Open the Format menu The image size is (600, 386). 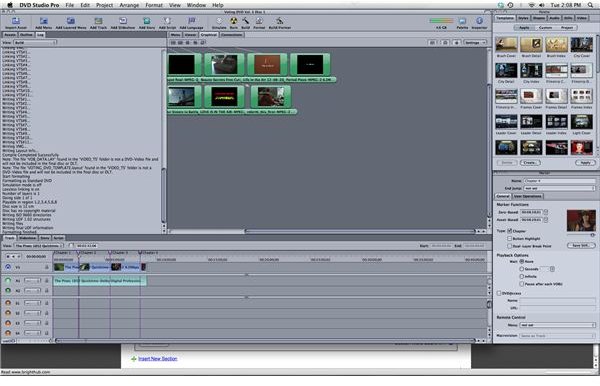coord(154,5)
